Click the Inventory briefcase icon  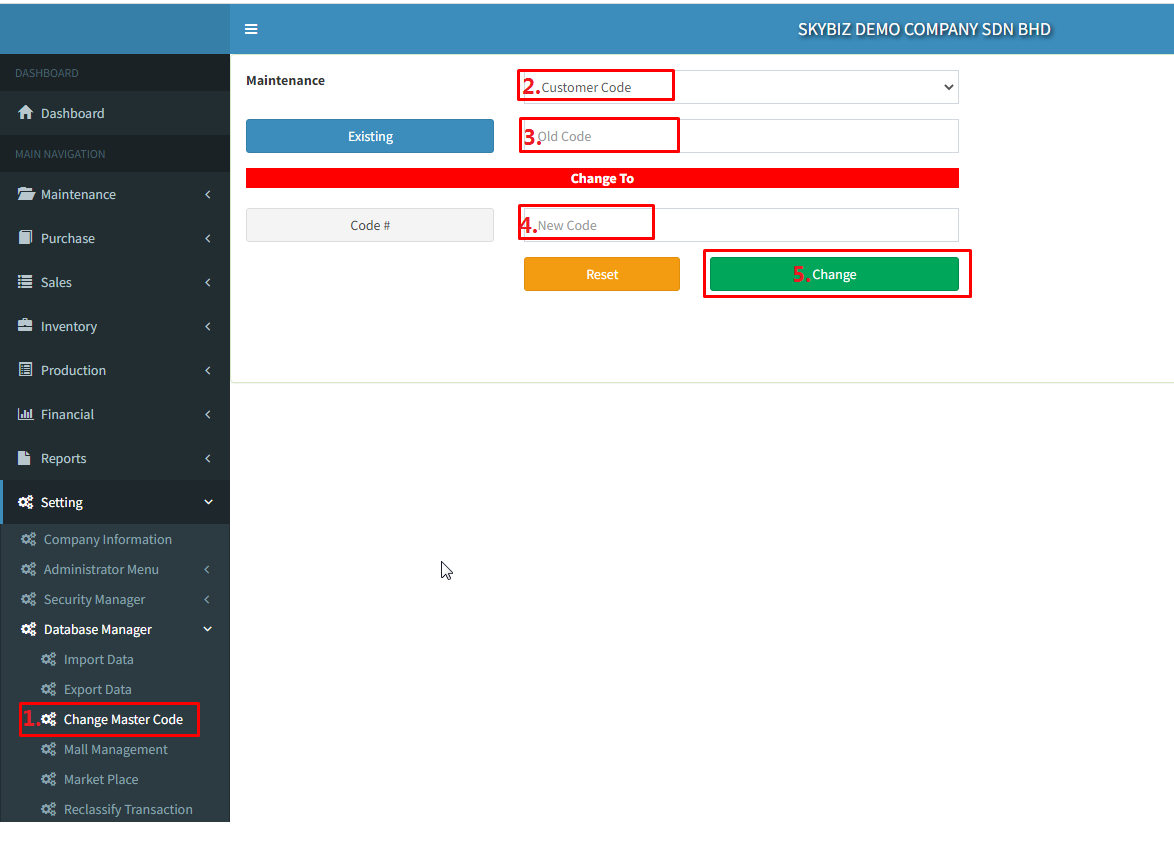coord(26,326)
